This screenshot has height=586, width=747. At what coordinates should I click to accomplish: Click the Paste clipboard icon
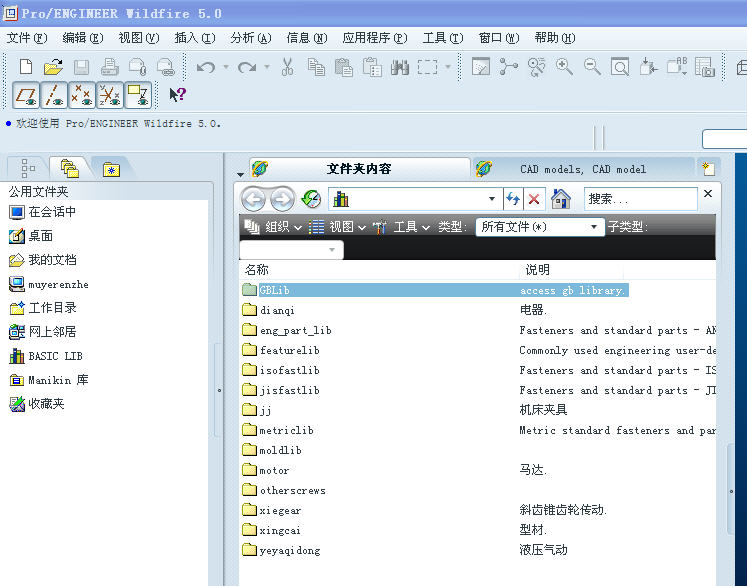(x=343, y=67)
